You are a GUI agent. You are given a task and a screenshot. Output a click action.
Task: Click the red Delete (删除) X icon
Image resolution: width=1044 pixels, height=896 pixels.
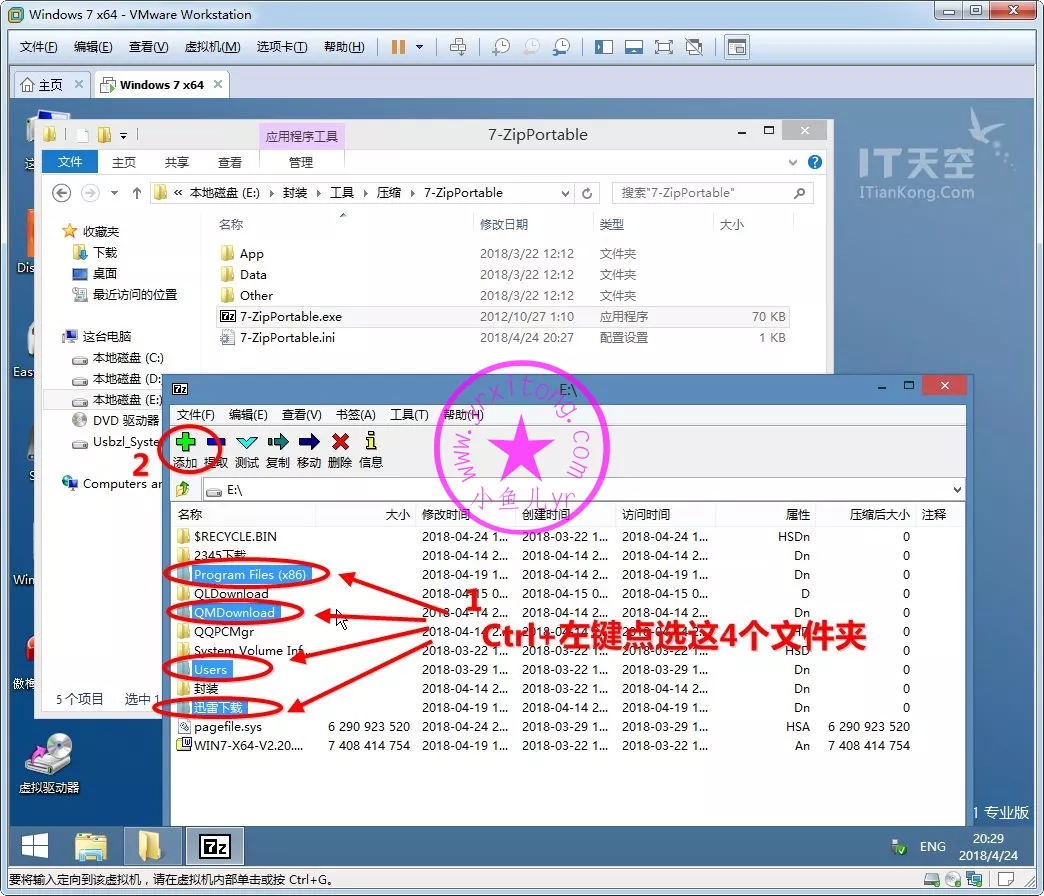tap(340, 443)
